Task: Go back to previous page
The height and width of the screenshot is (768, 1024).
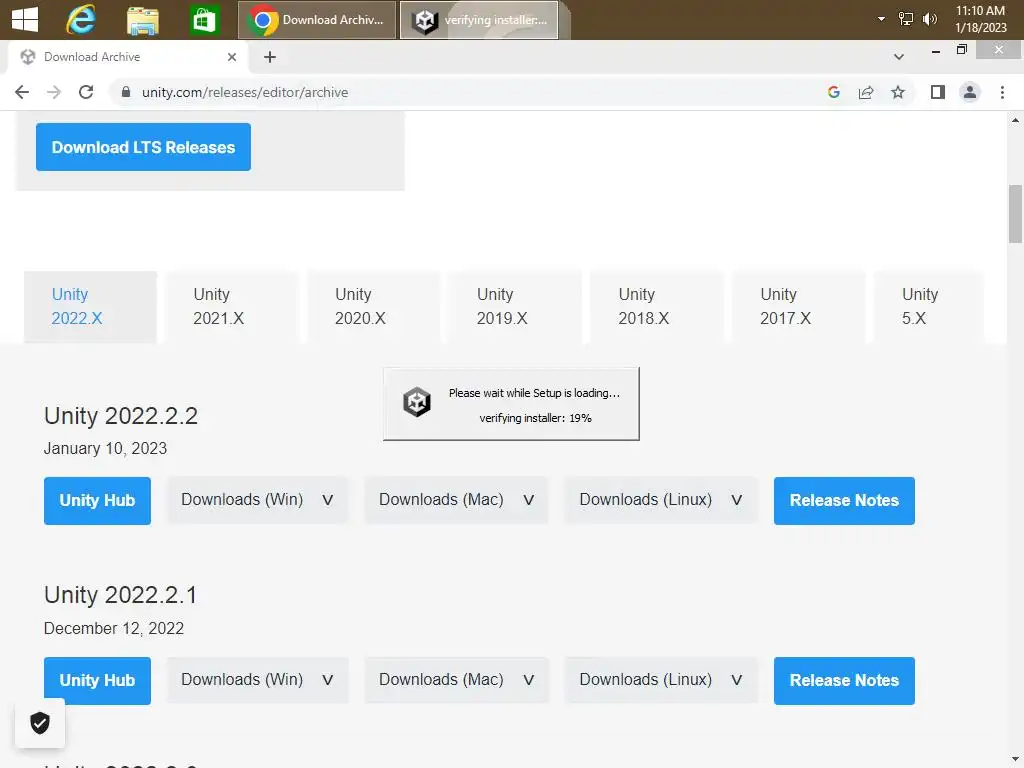Action: pos(22,92)
